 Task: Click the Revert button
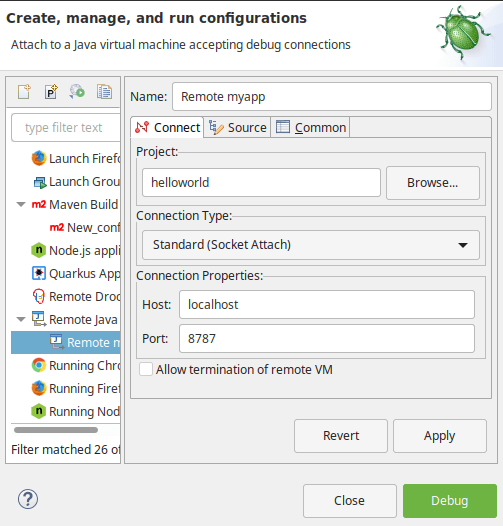point(341,436)
